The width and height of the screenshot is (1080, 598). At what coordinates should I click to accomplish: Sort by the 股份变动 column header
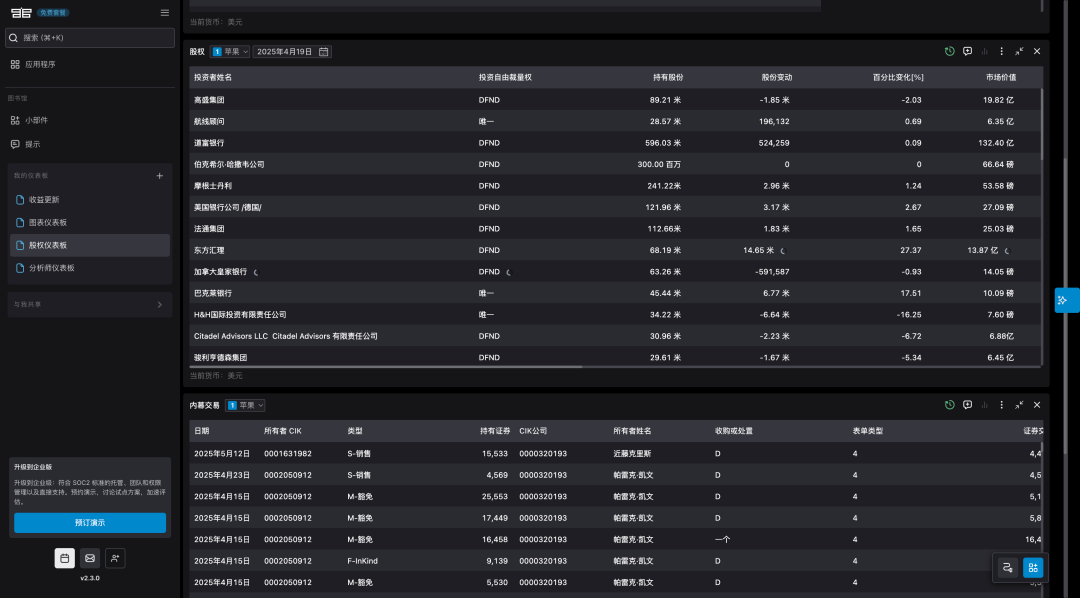(x=777, y=77)
